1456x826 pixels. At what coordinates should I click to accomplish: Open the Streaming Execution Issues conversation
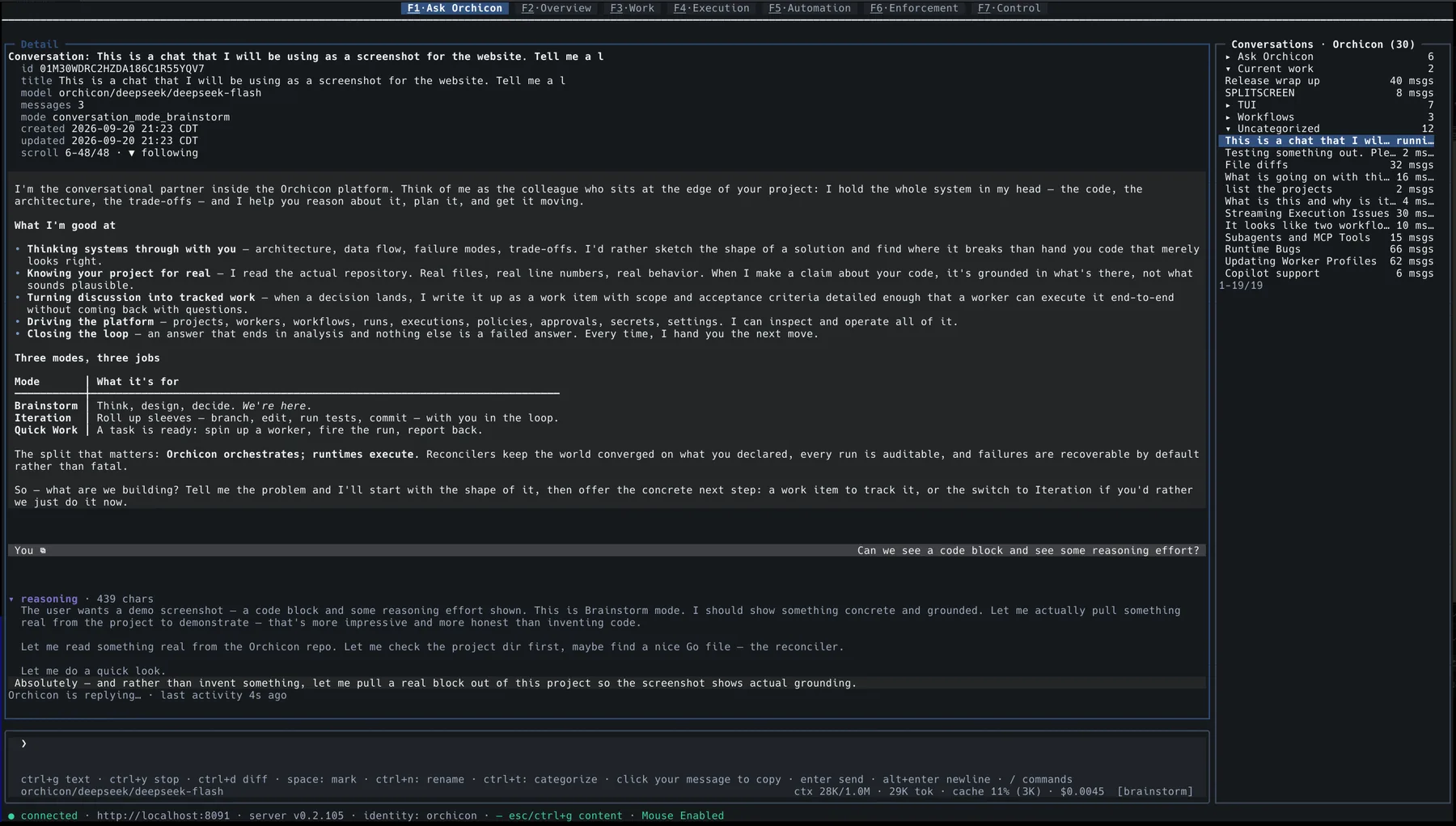pos(1328,214)
